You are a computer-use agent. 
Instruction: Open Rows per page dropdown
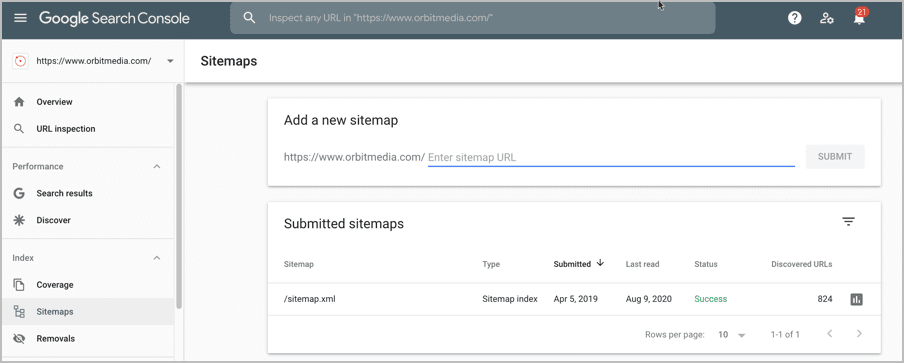(x=732, y=334)
